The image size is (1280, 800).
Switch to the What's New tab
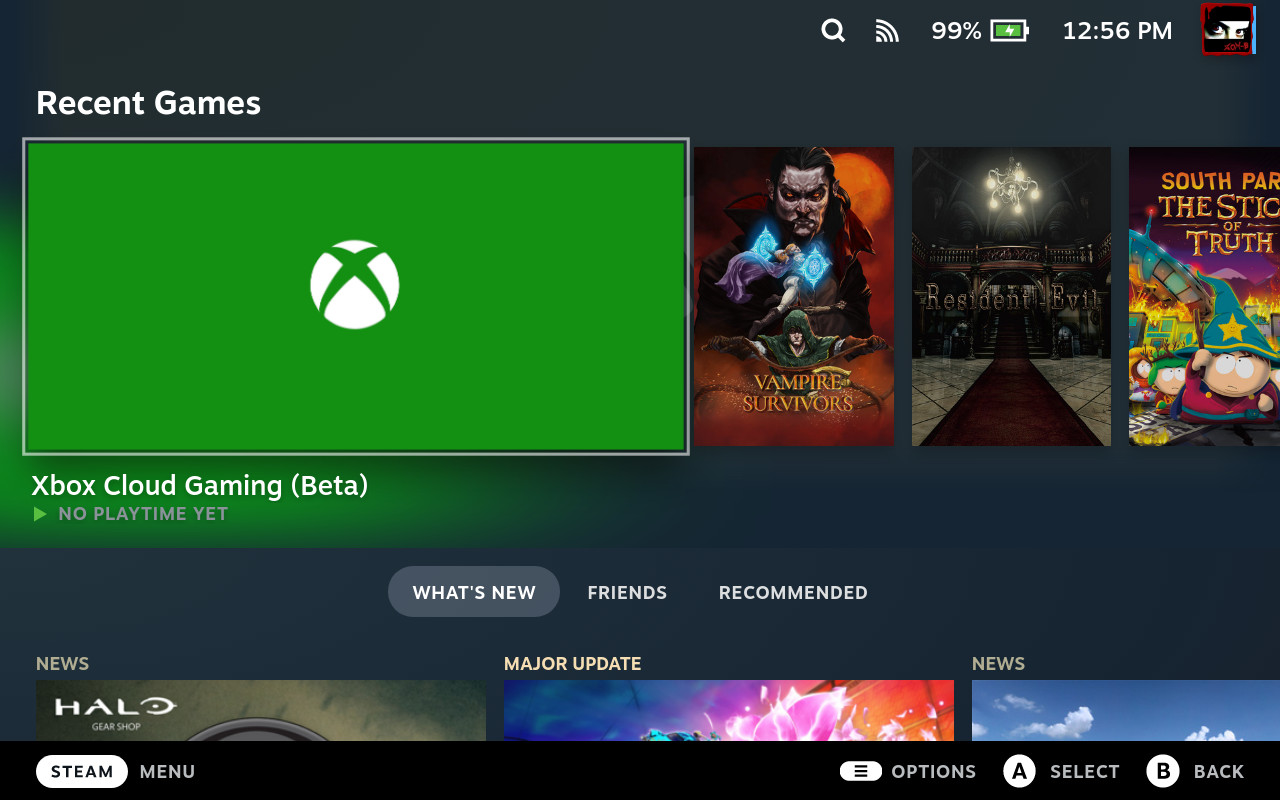pos(474,592)
